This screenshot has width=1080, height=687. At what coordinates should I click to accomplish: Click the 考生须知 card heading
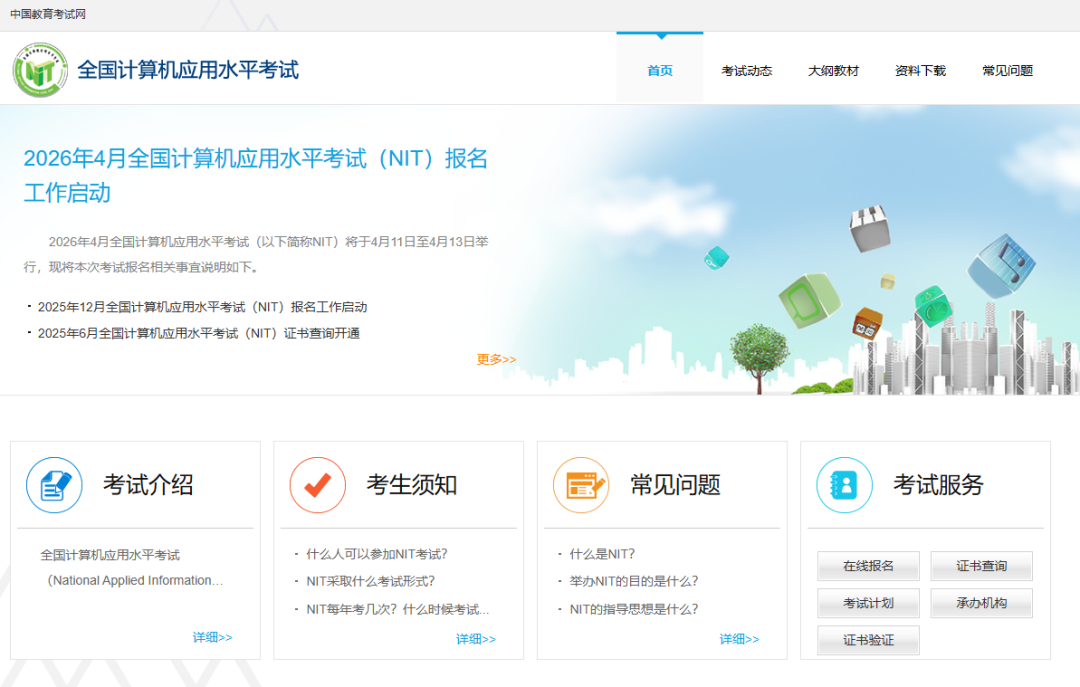click(x=411, y=485)
